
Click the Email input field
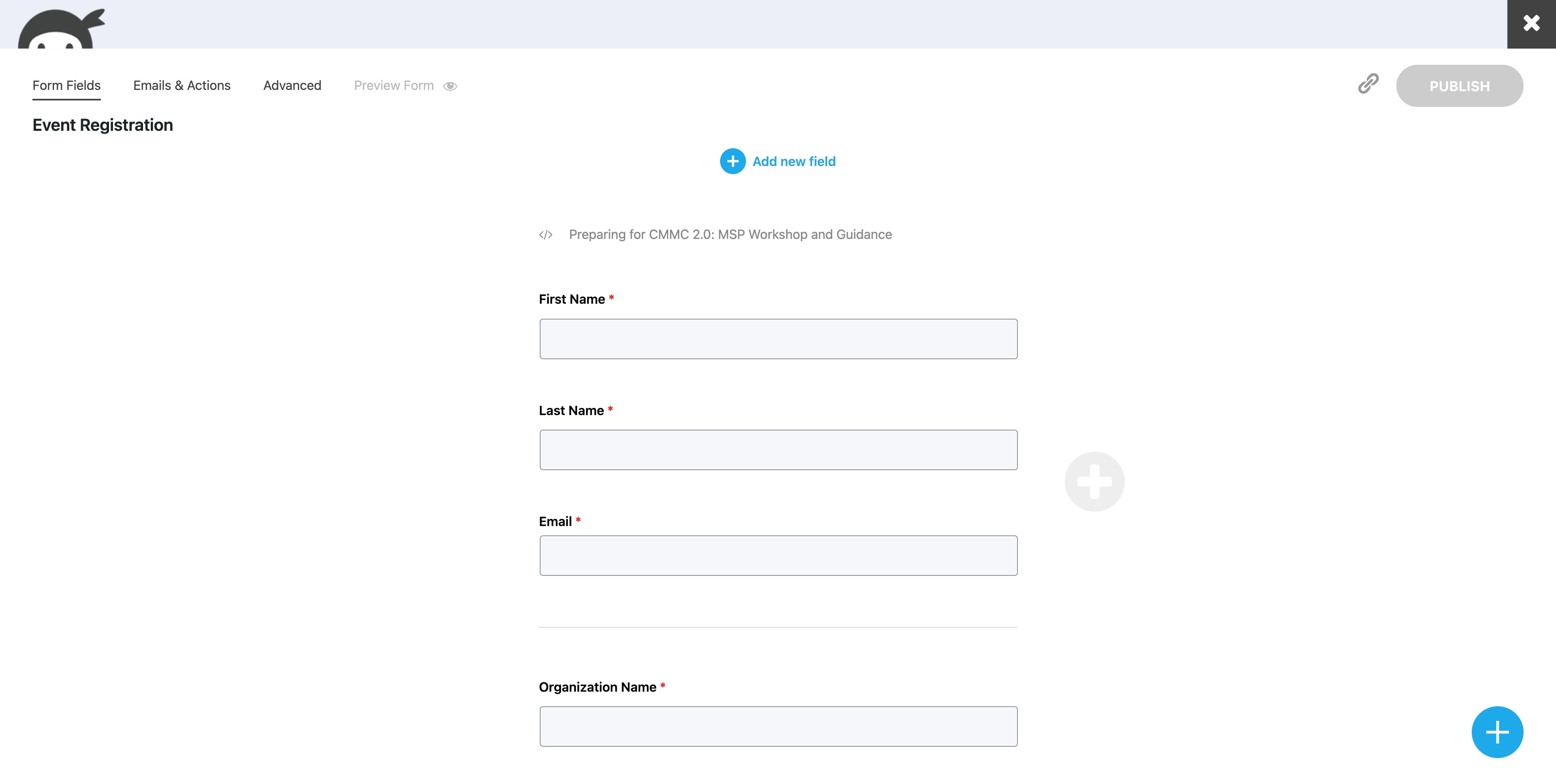[778, 556]
